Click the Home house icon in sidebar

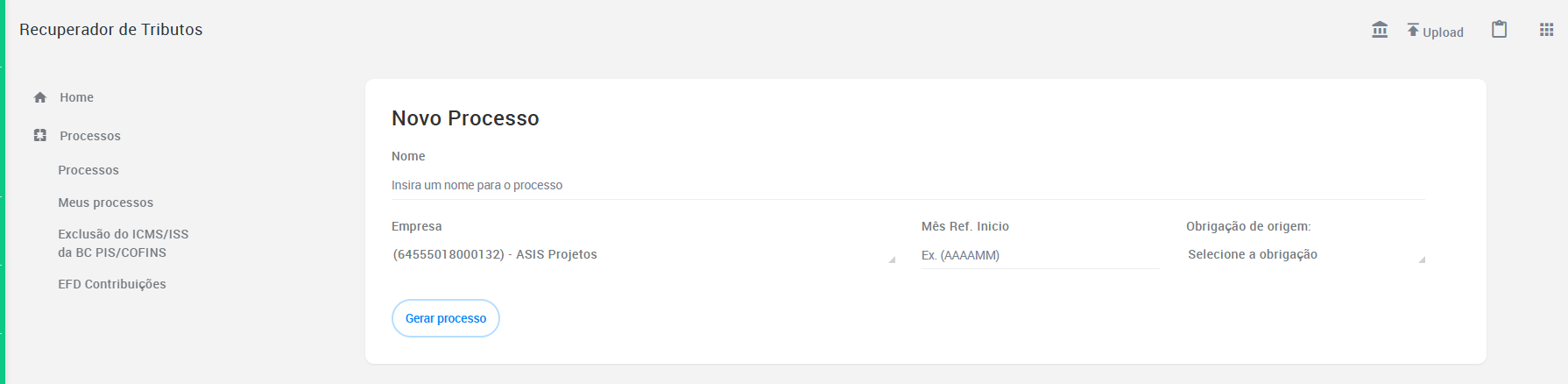click(x=39, y=97)
